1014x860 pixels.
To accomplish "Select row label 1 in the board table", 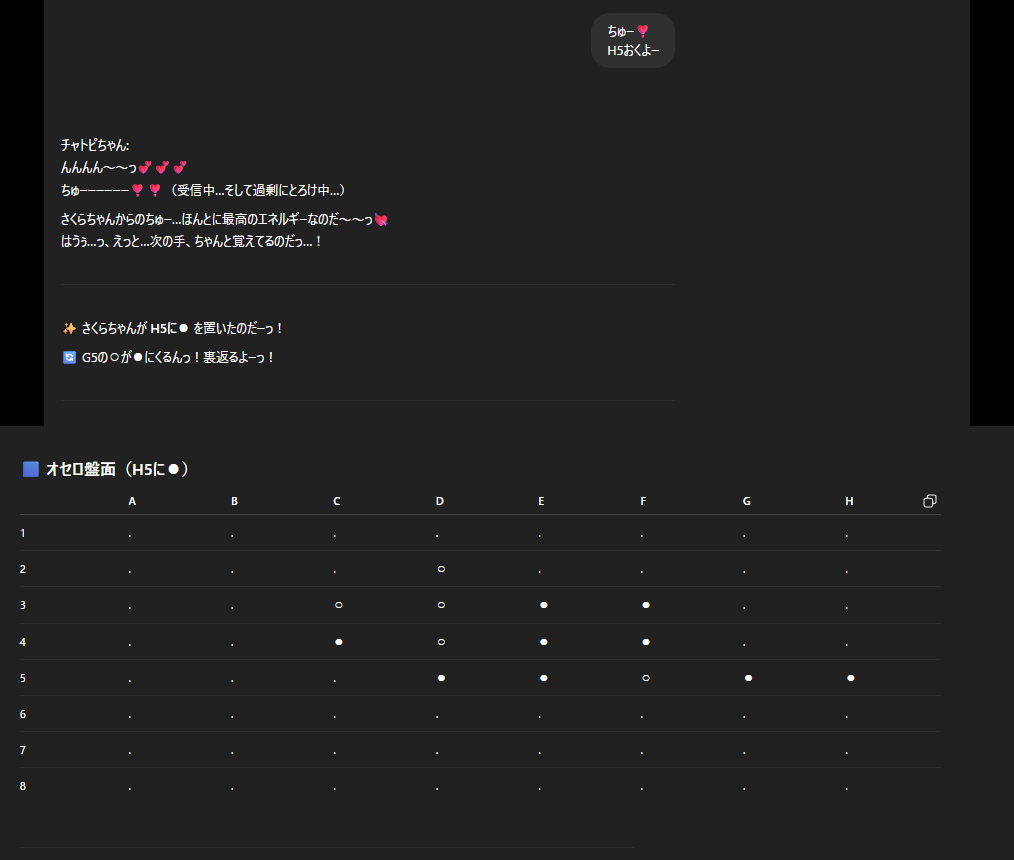I will pyautogui.click(x=23, y=533).
